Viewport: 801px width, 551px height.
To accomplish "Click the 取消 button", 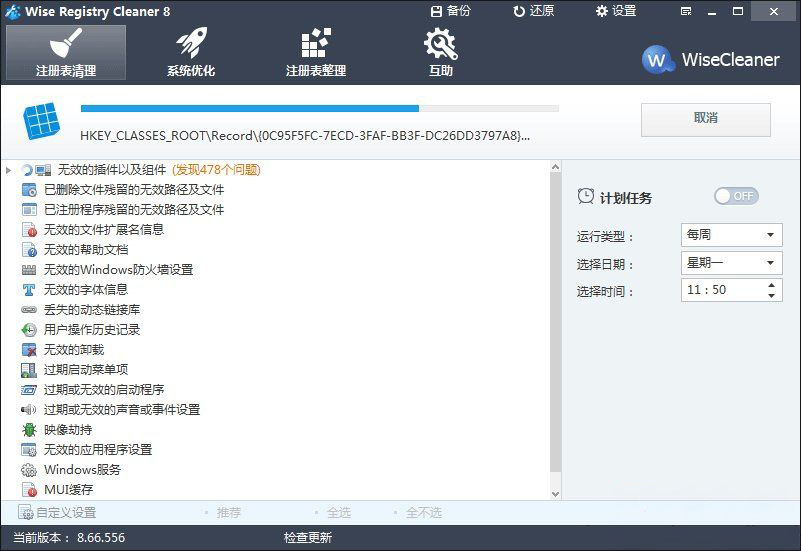I will point(705,119).
